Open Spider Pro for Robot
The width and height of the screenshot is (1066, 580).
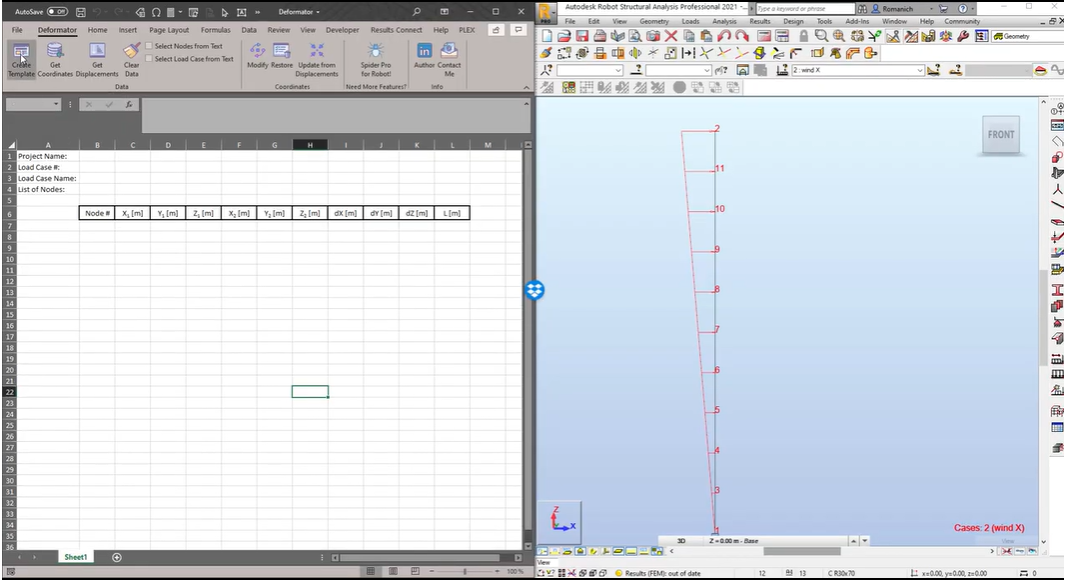pos(375,60)
